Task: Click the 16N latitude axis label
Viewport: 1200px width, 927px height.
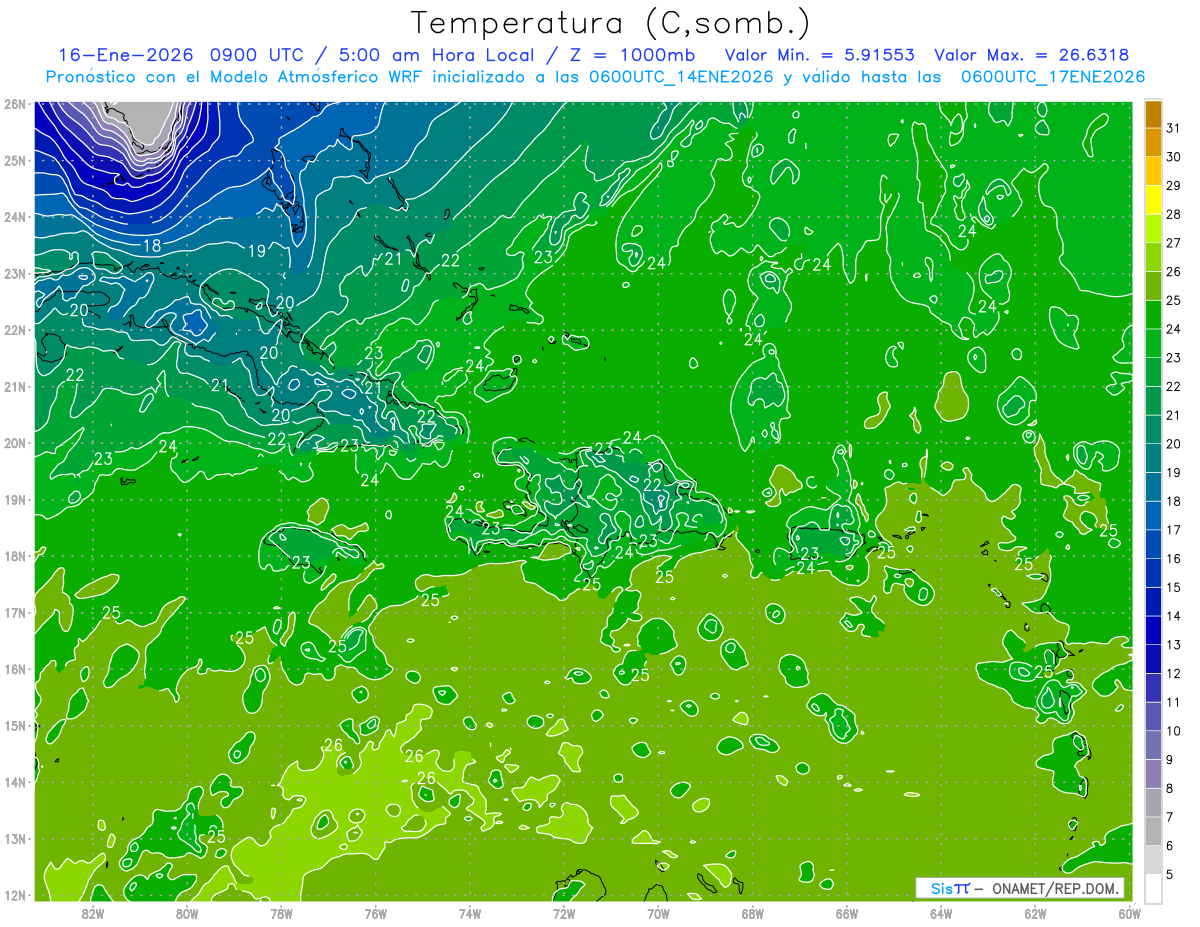Action: coord(14,669)
